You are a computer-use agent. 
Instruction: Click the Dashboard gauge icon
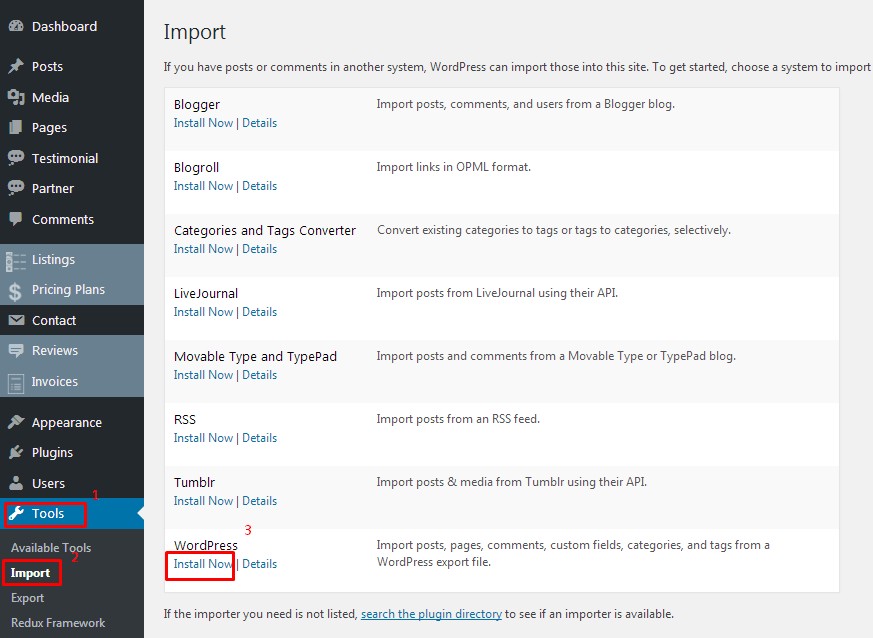[x=16, y=26]
